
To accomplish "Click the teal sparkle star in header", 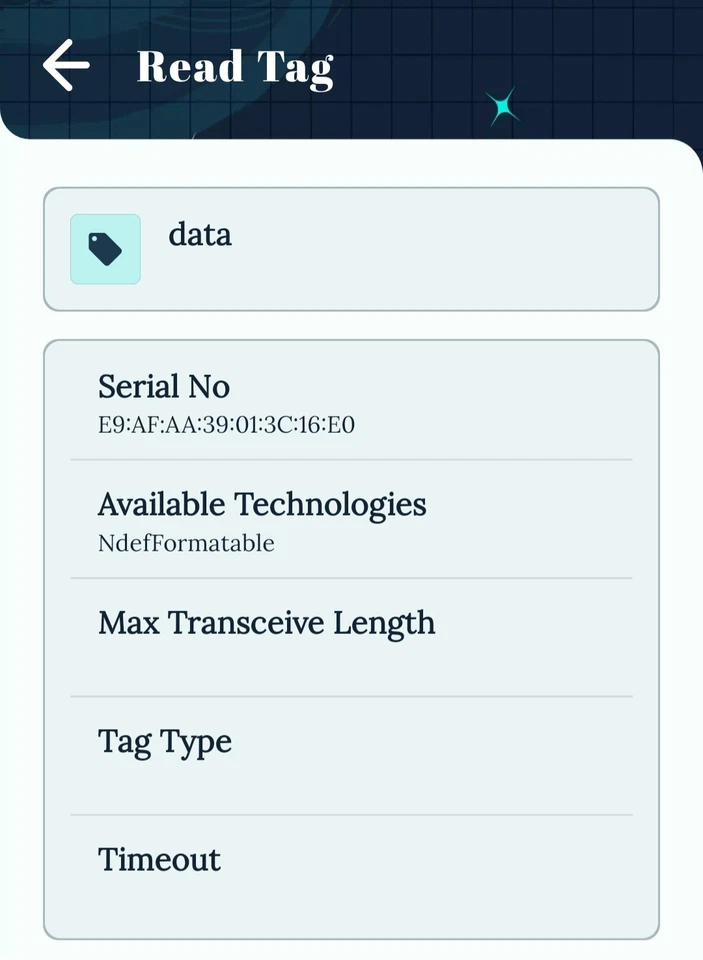I will pyautogui.click(x=503, y=107).
